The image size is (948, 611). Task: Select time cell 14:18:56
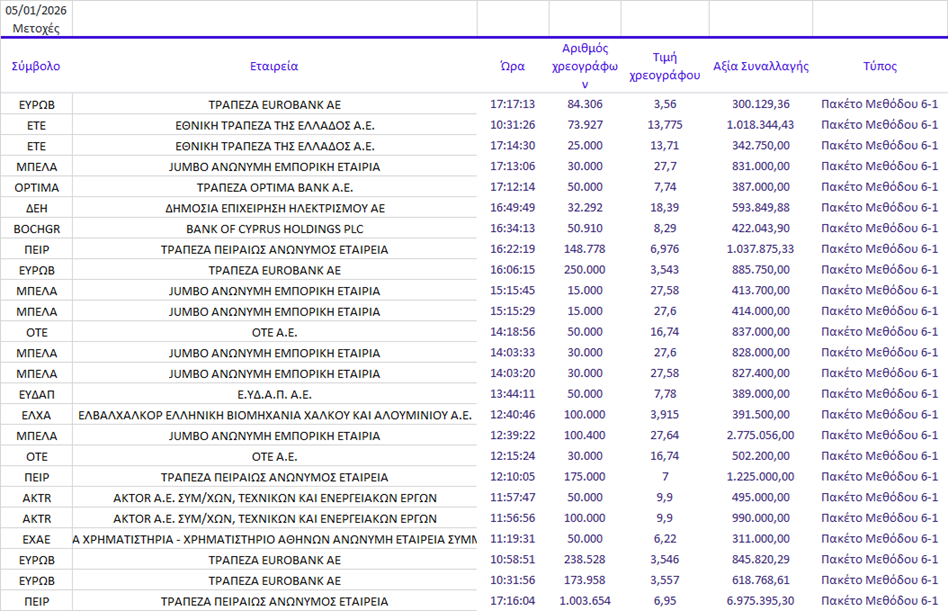pyautogui.click(x=513, y=332)
